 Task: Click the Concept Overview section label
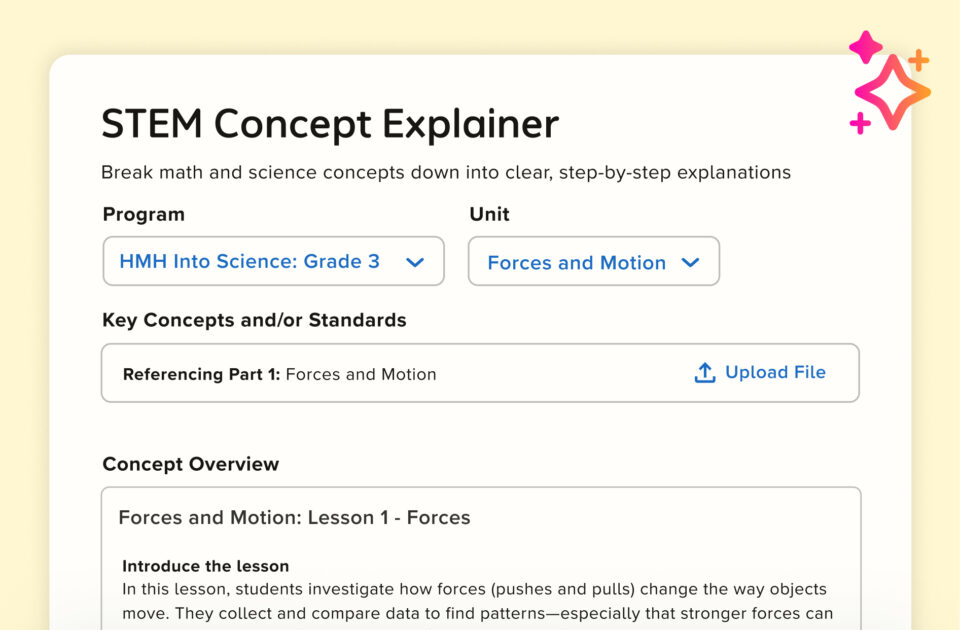tap(190, 464)
